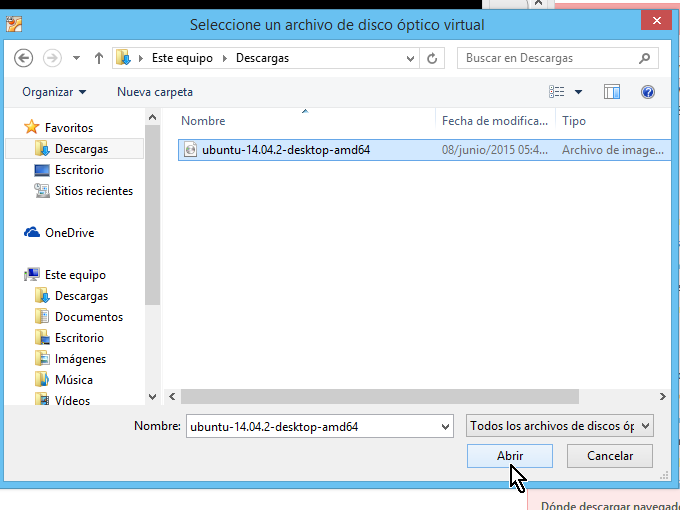Open the Música folder in sidebar
Image resolution: width=680 pixels, height=510 pixels.
click(x=74, y=380)
